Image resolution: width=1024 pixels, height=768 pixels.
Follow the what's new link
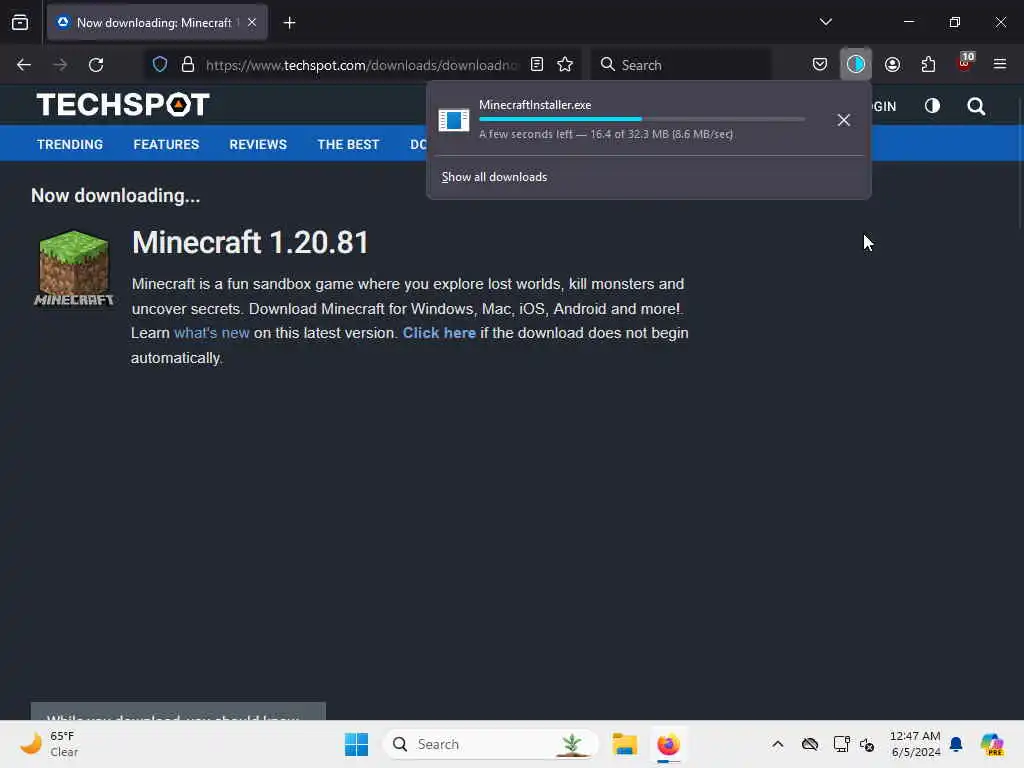(212, 333)
